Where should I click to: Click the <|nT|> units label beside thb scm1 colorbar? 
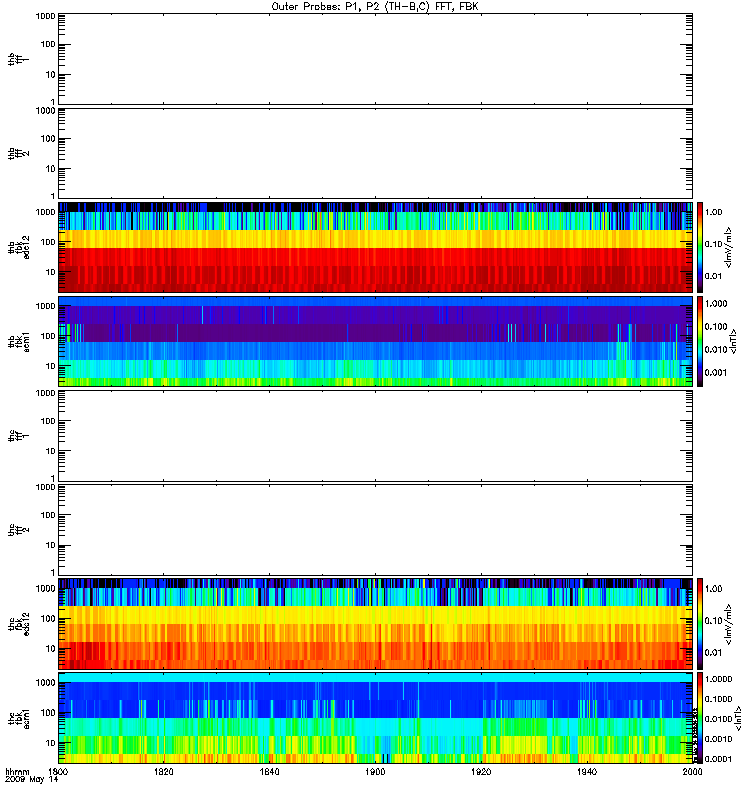point(733,341)
